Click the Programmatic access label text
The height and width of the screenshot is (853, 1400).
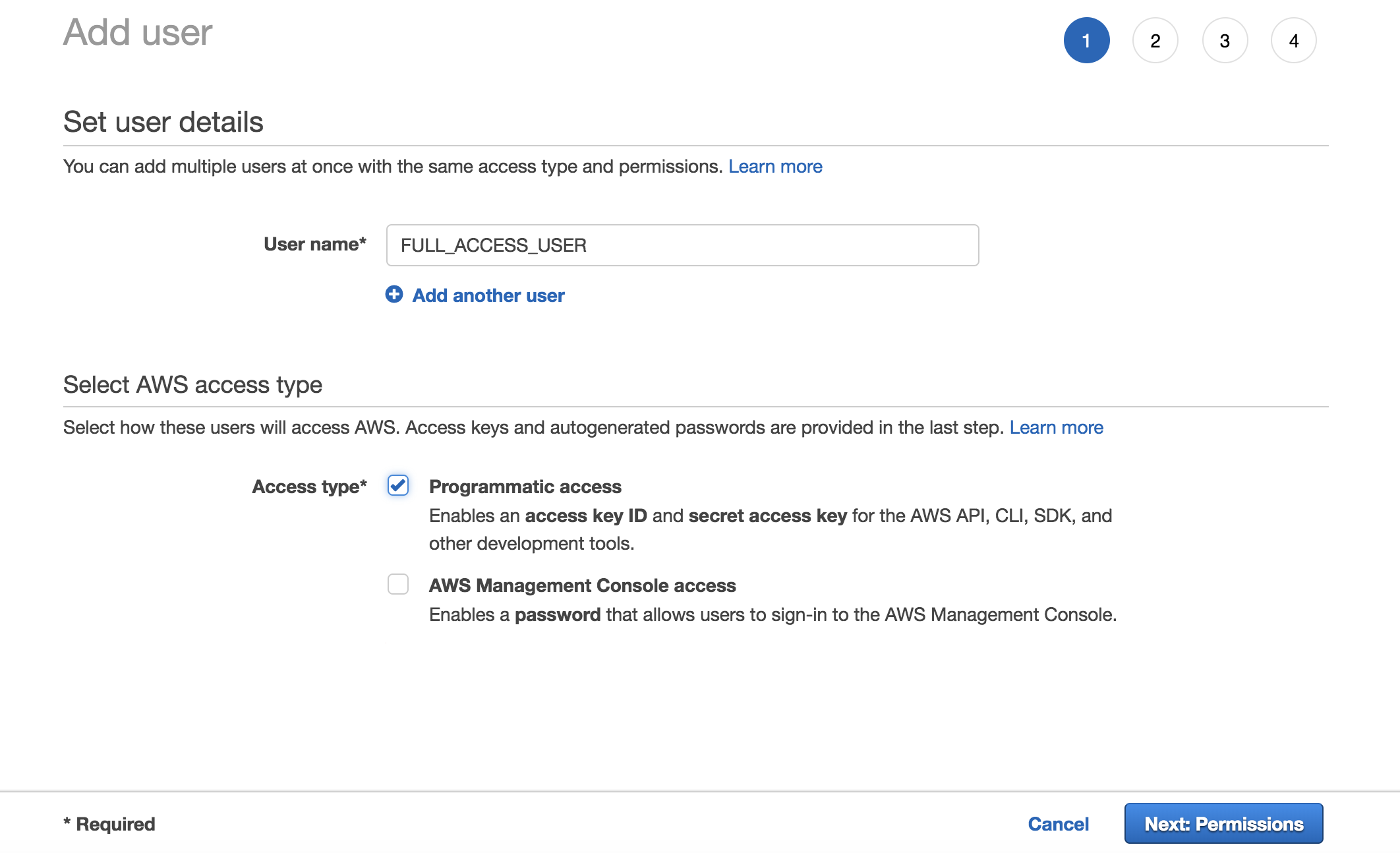pyautogui.click(x=525, y=486)
